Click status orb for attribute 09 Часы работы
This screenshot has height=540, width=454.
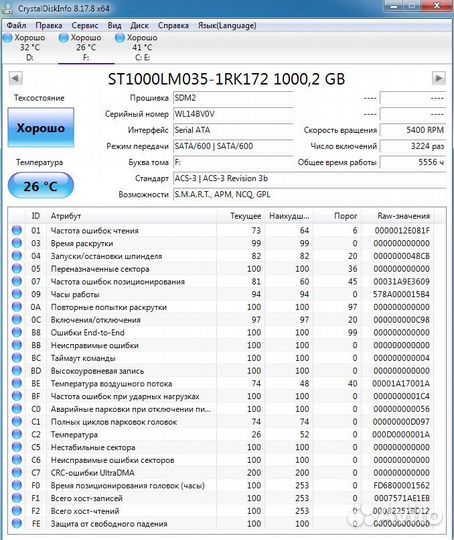(x=17, y=294)
